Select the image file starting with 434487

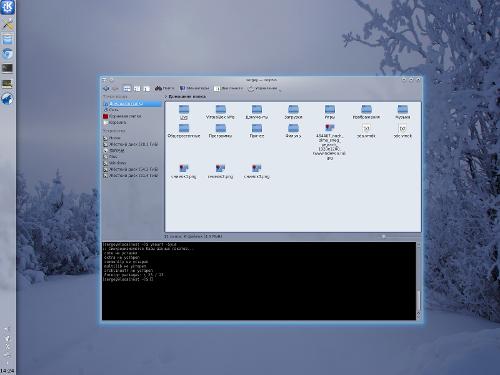pyautogui.click(x=330, y=142)
